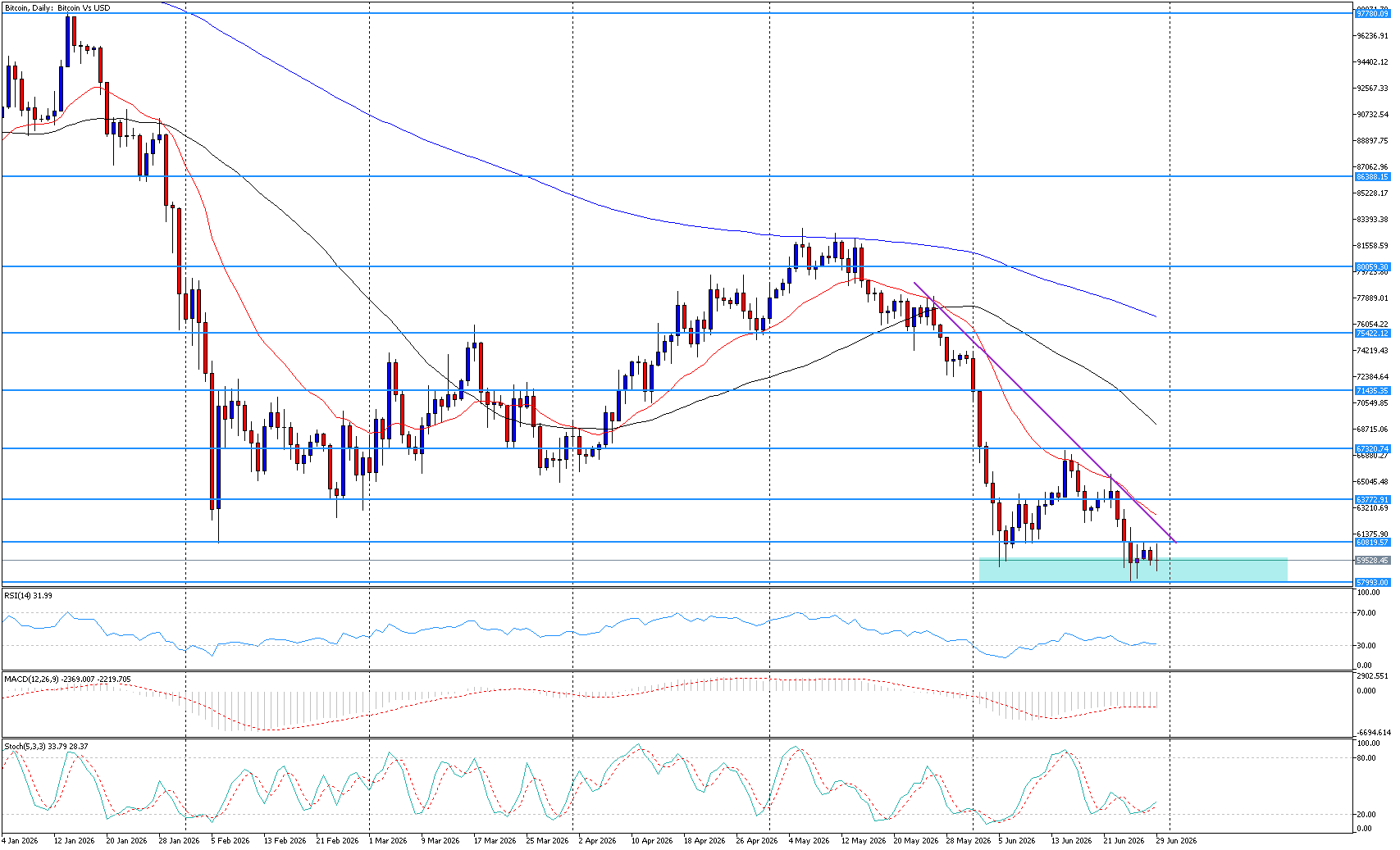
Task: Click the 68715.06 price axis value
Action: 1372,430
